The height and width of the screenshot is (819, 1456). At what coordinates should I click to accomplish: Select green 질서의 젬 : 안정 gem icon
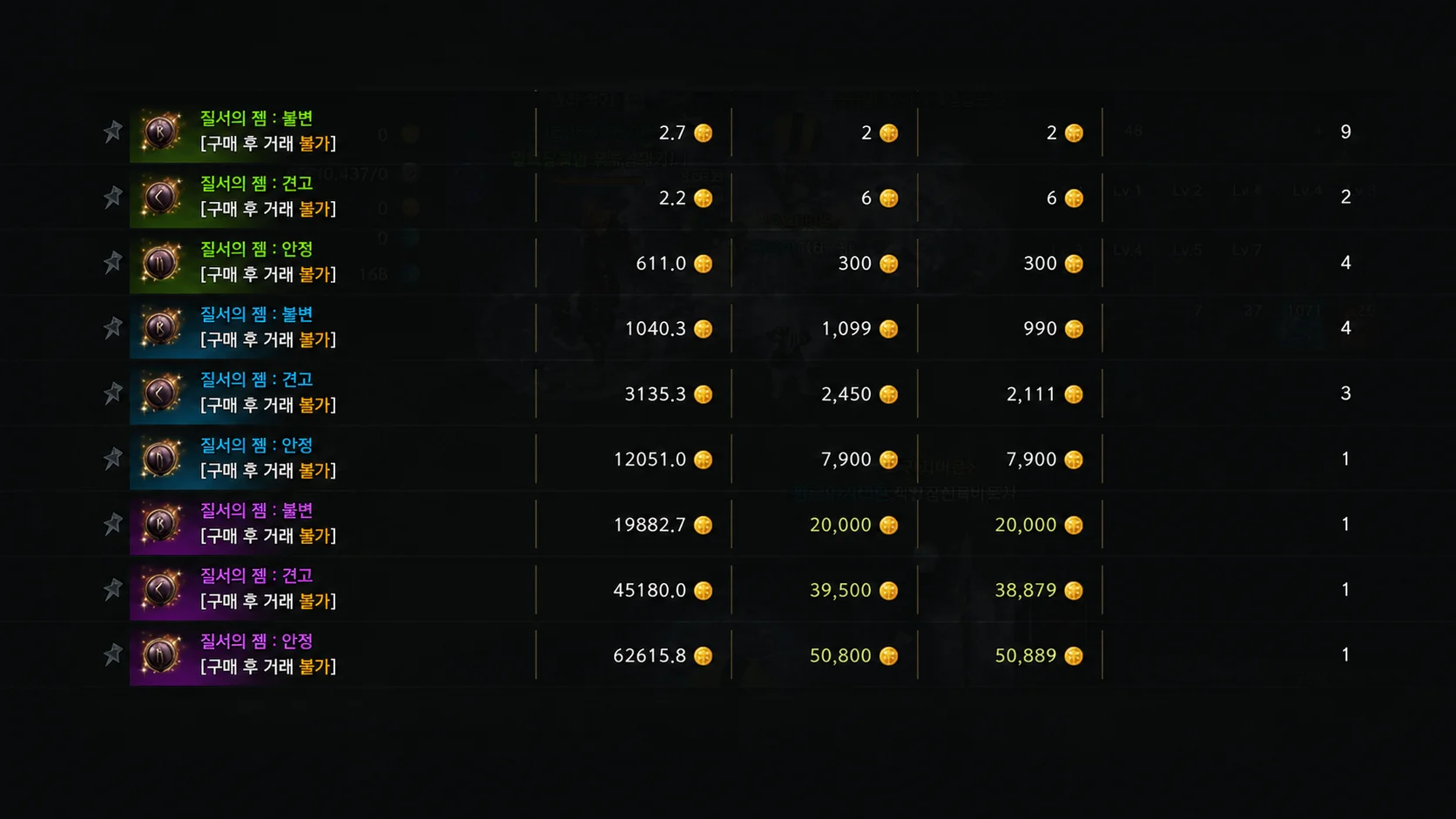[161, 262]
